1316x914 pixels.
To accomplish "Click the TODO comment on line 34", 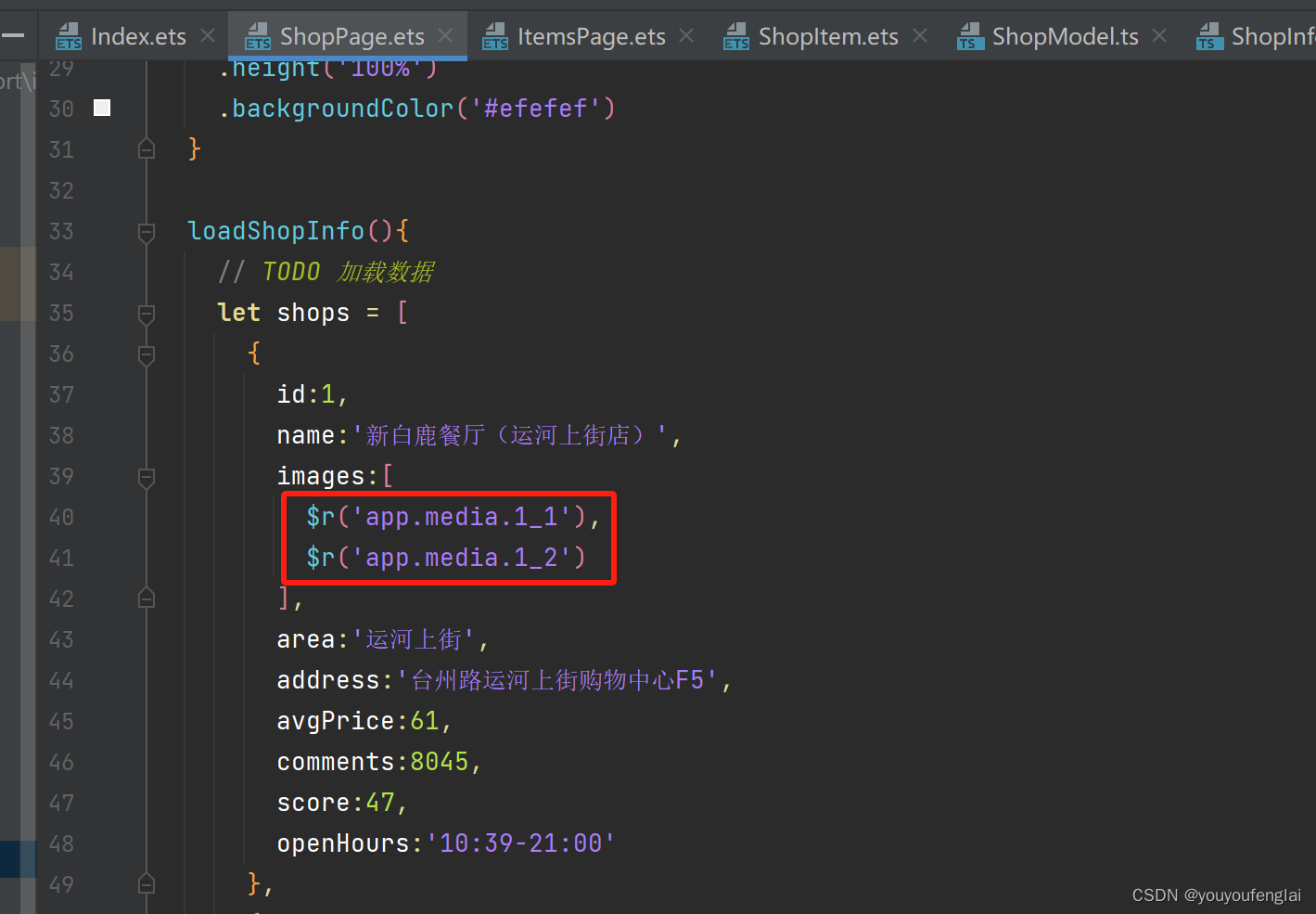I will [x=326, y=272].
